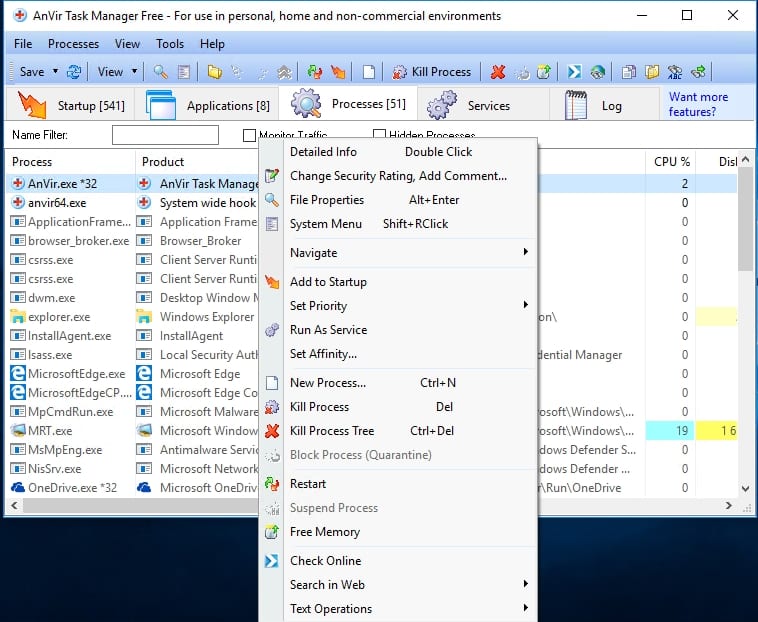Click the magnifier File Properties toolbar icon
This screenshot has width=758, height=622.
(160, 72)
